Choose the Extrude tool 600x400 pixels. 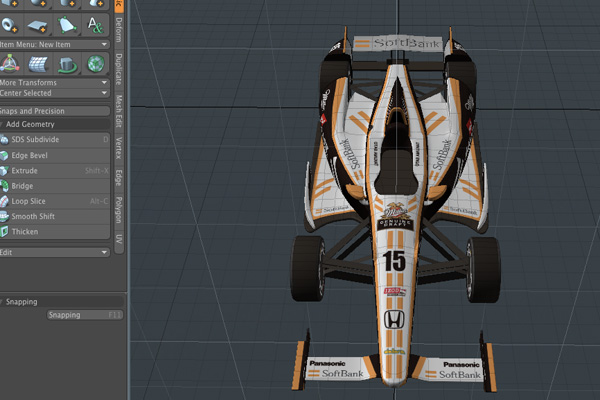[x=55, y=171]
